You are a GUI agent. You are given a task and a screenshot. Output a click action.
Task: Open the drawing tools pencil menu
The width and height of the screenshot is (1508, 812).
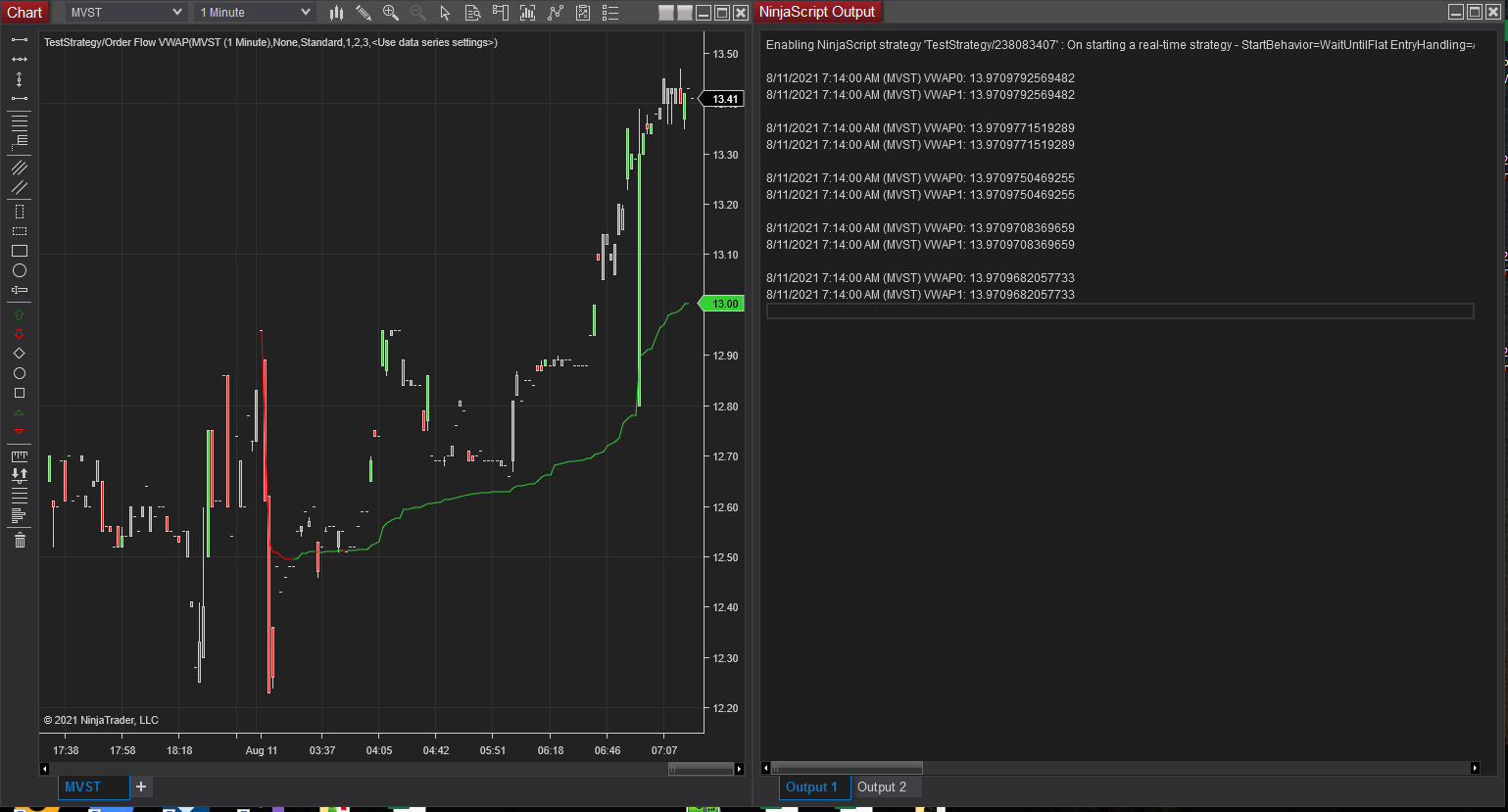point(364,13)
